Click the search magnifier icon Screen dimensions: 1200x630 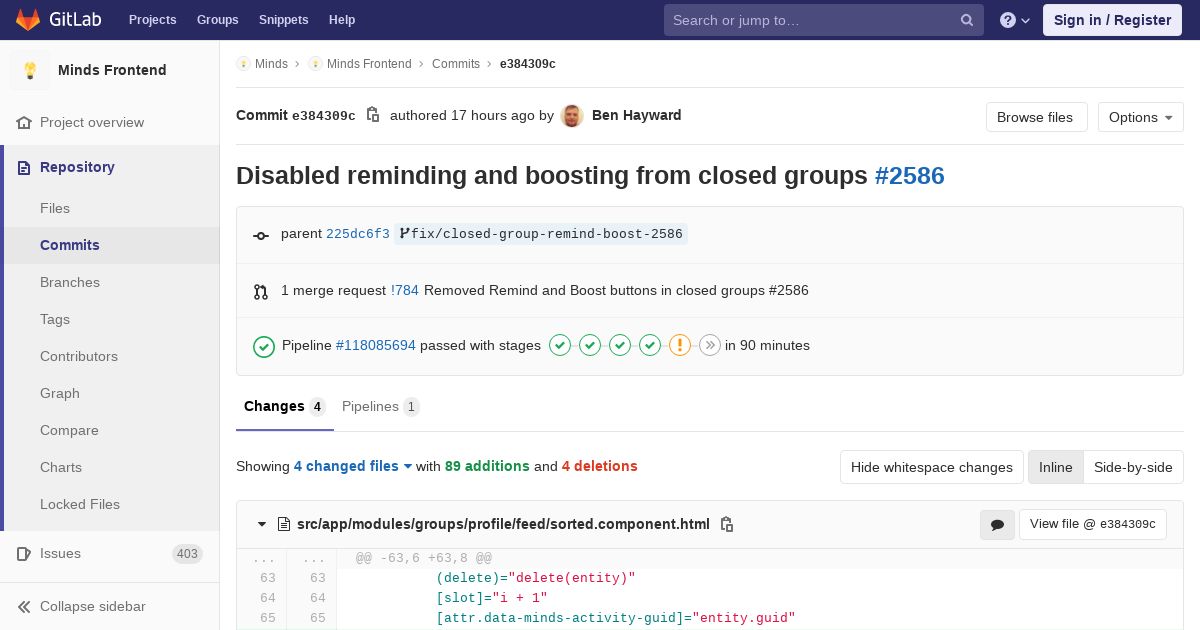(x=967, y=20)
